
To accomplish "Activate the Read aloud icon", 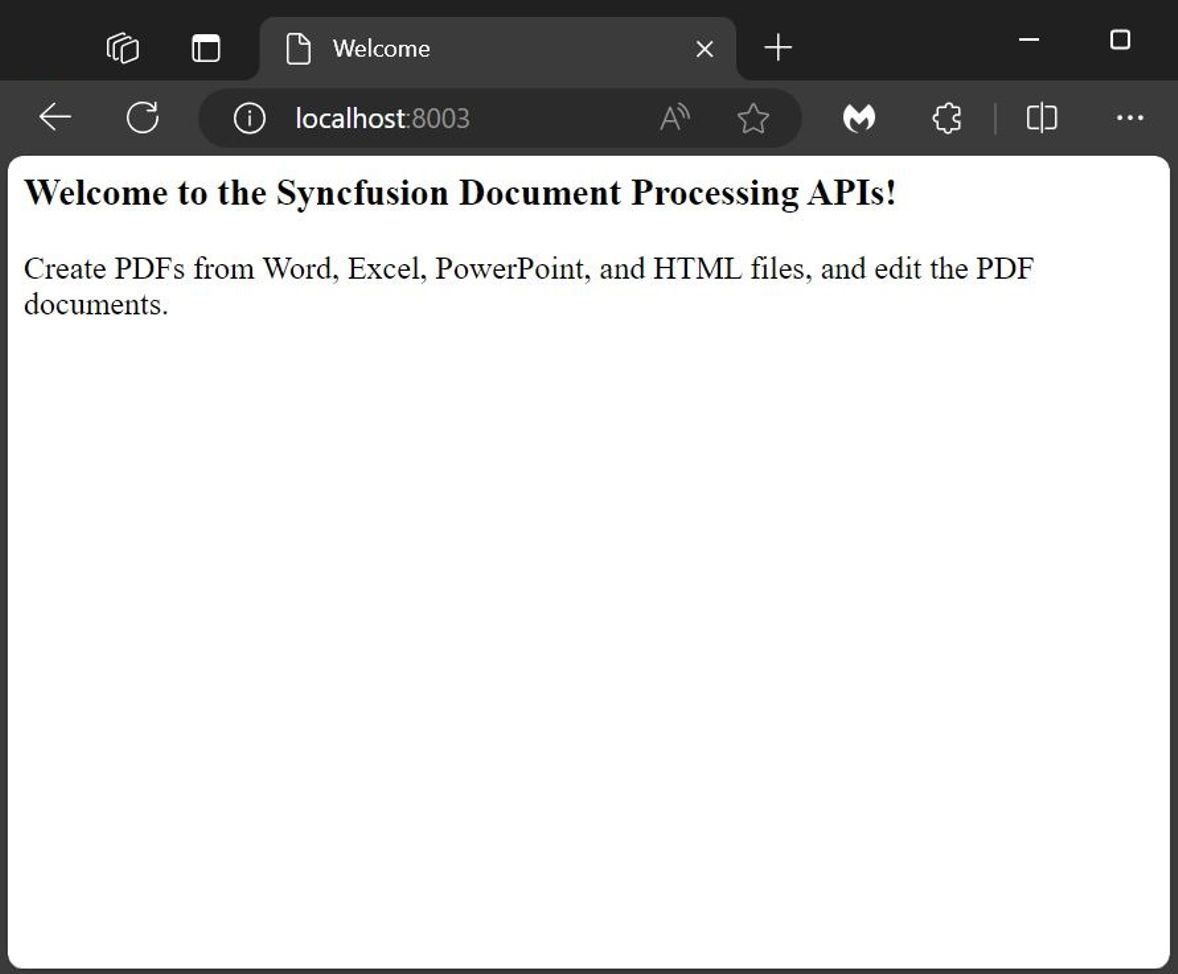I will (675, 119).
